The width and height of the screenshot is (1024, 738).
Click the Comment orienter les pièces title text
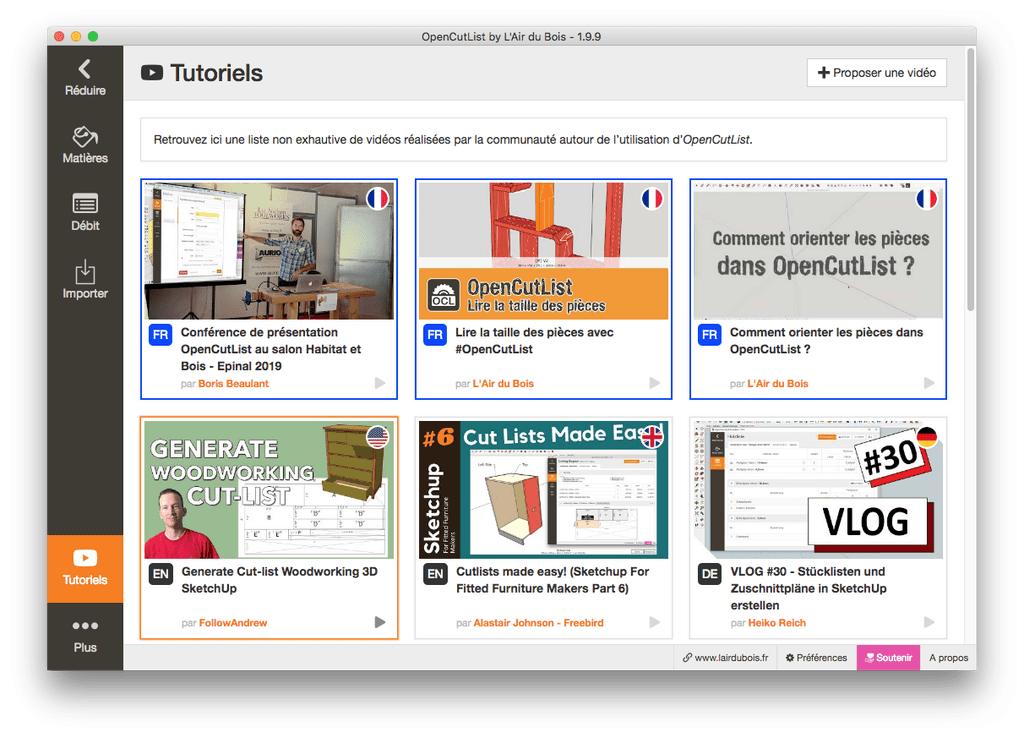826,340
